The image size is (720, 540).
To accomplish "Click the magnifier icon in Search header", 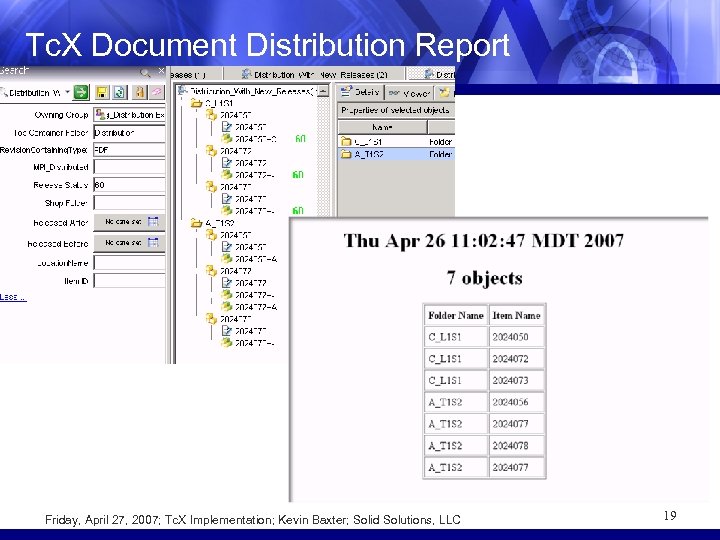I will coord(145,72).
